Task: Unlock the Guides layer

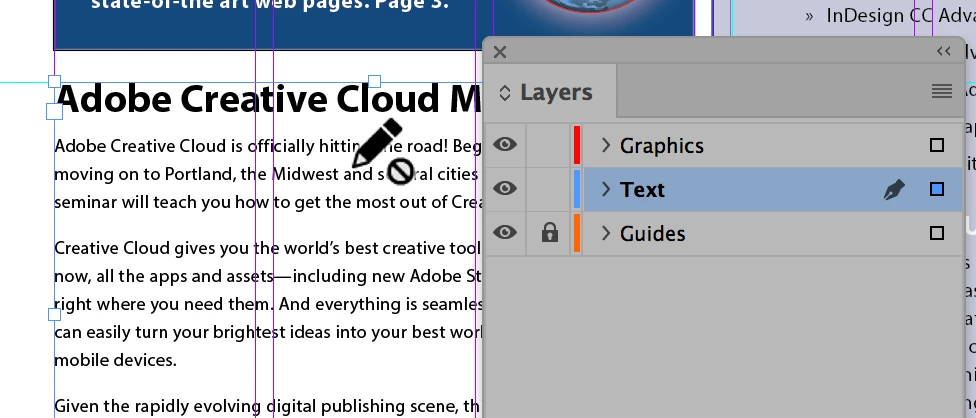Action: click(x=549, y=233)
